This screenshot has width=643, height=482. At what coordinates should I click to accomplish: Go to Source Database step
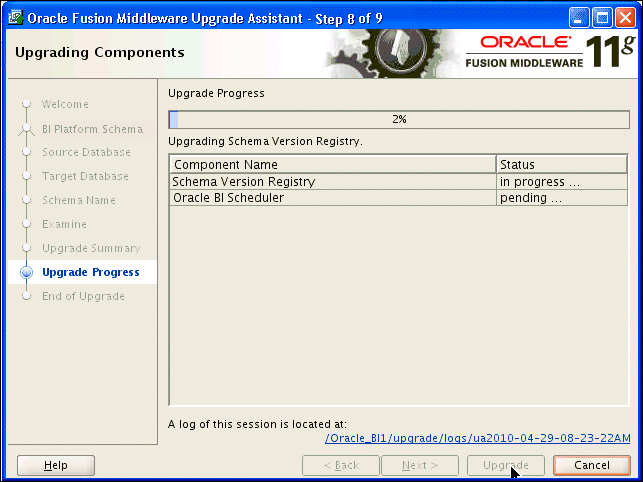point(86,152)
